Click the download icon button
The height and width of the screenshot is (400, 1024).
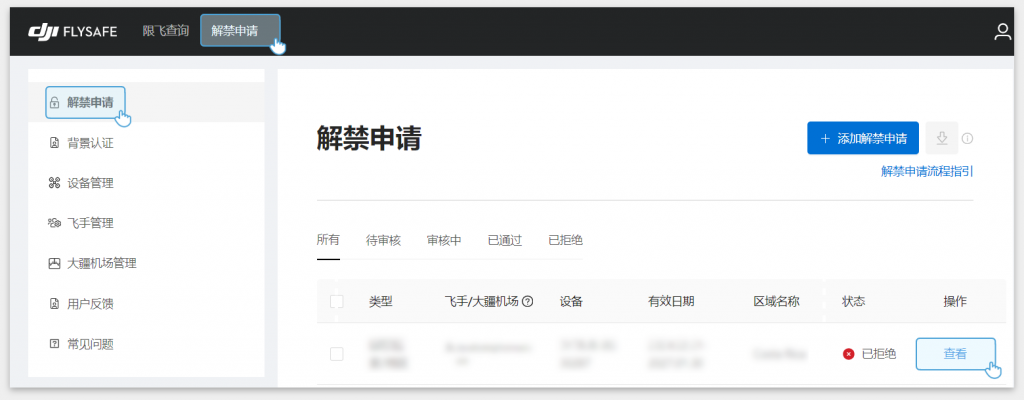pos(941,138)
